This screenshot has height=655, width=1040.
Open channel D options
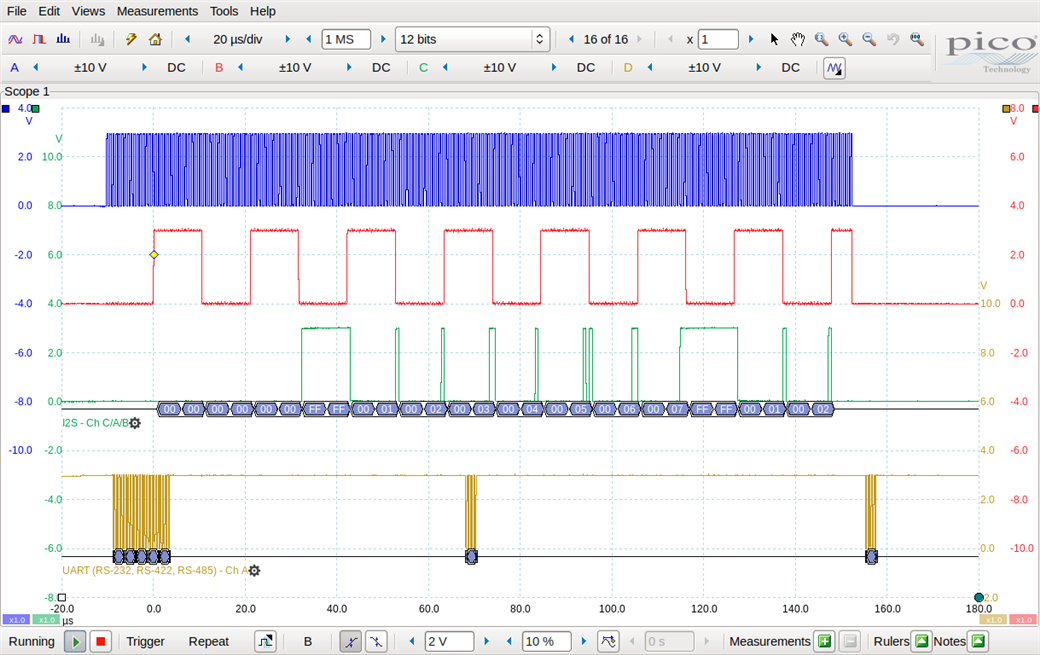[627, 68]
